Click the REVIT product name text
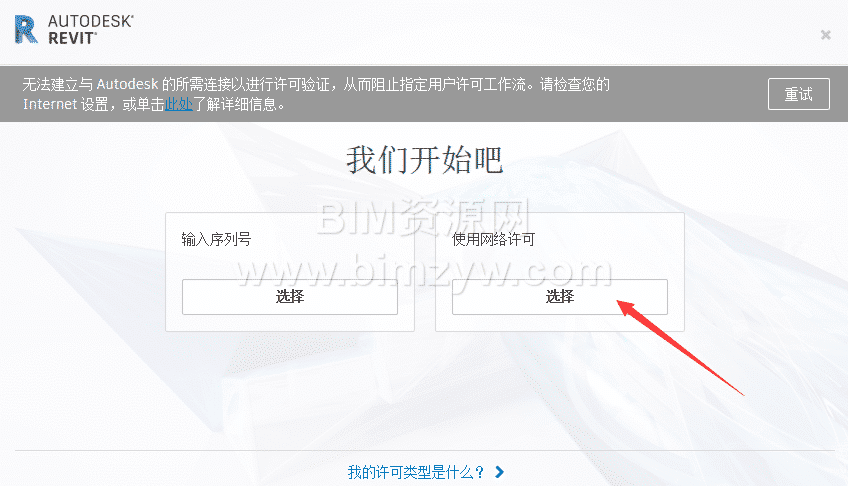This screenshot has height=486, width=848. [72, 38]
